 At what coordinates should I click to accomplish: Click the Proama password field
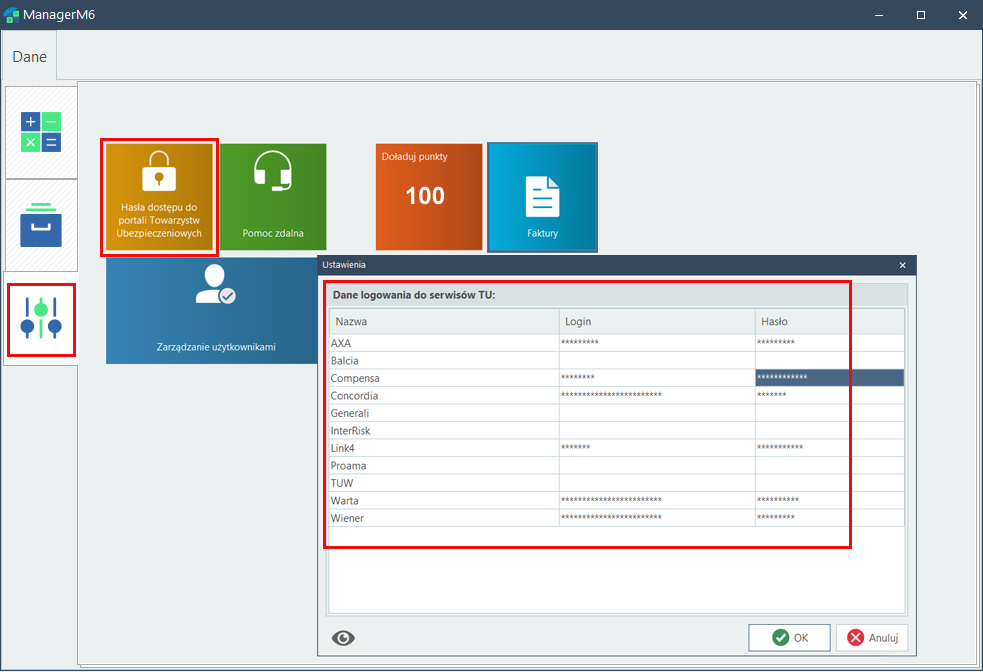pos(830,466)
